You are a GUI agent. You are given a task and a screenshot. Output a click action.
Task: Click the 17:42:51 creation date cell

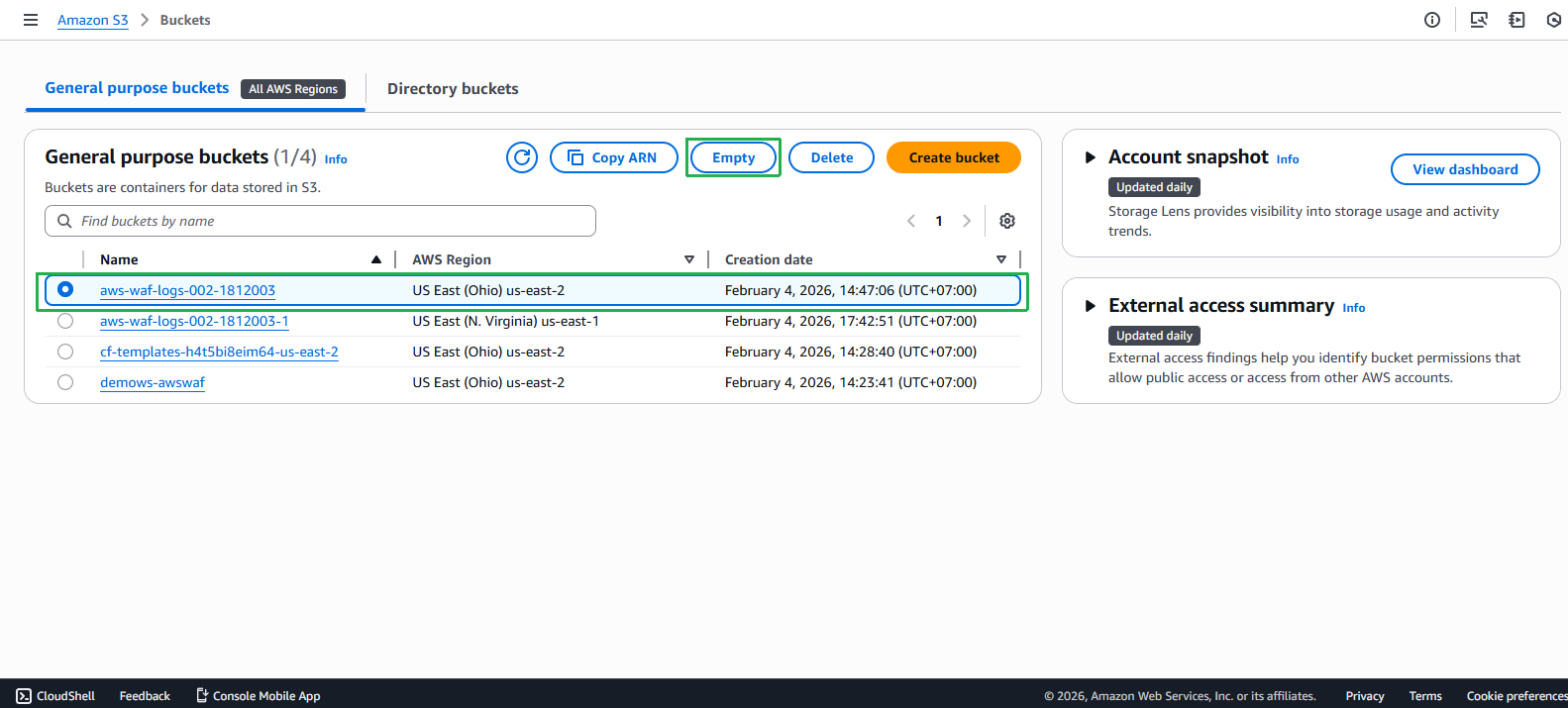coord(851,321)
